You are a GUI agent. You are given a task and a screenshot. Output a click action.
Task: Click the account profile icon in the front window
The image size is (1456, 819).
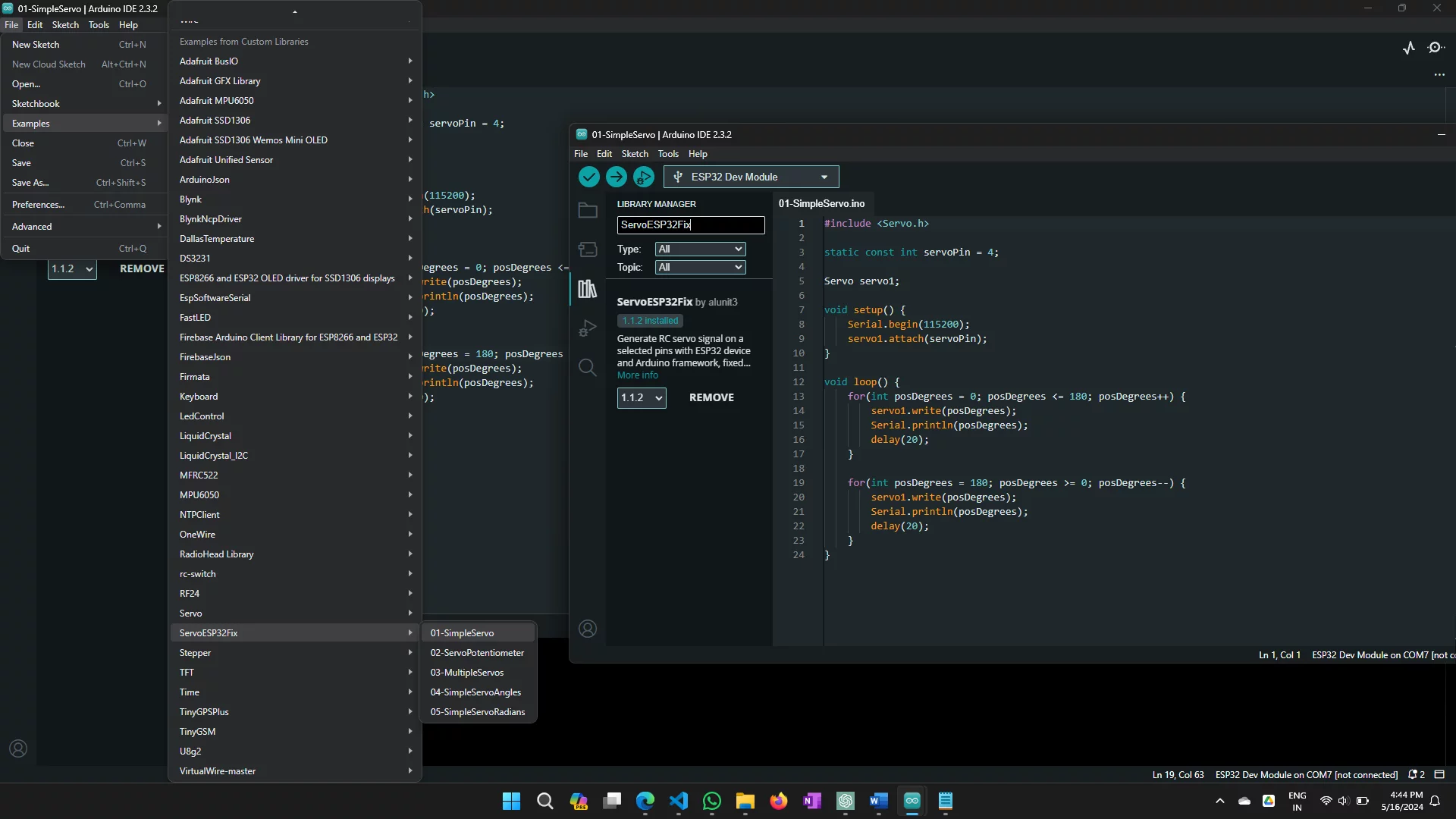click(x=588, y=629)
